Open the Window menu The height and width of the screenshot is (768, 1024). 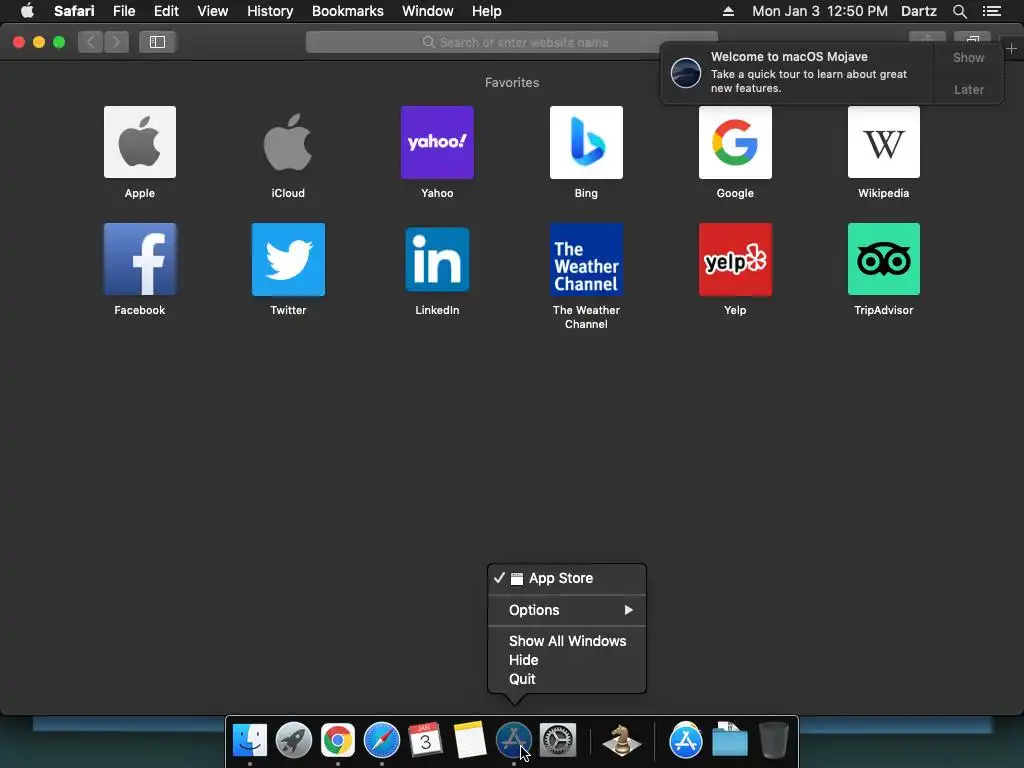tap(428, 11)
